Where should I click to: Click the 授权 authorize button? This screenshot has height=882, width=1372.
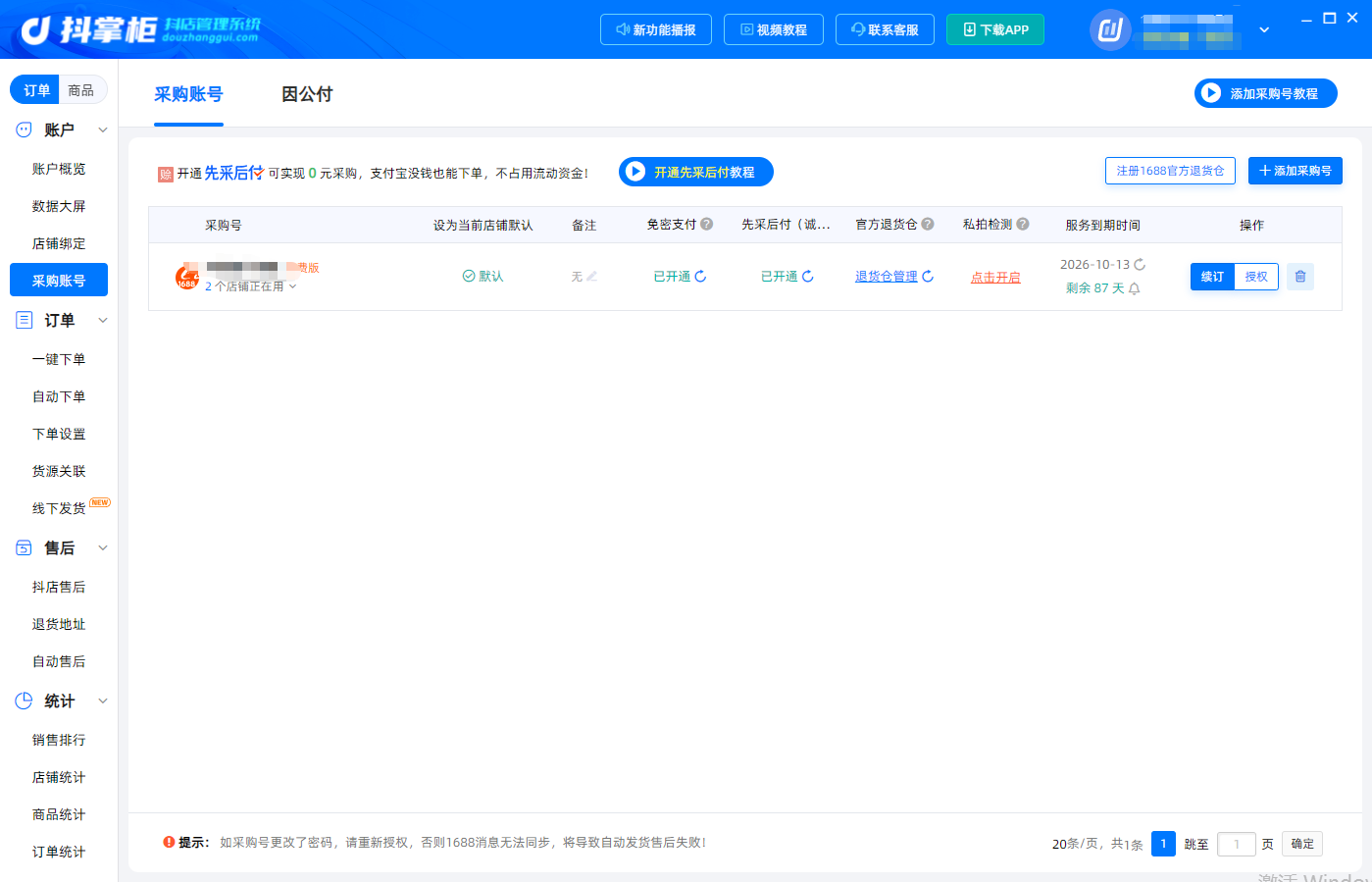point(1256,277)
